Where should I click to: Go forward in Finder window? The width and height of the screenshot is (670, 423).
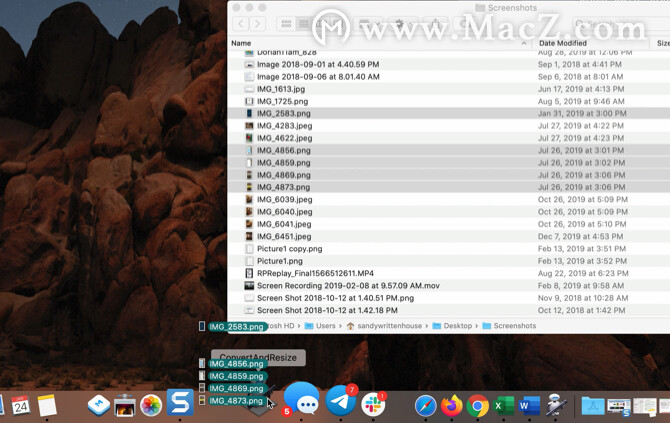click(x=257, y=24)
